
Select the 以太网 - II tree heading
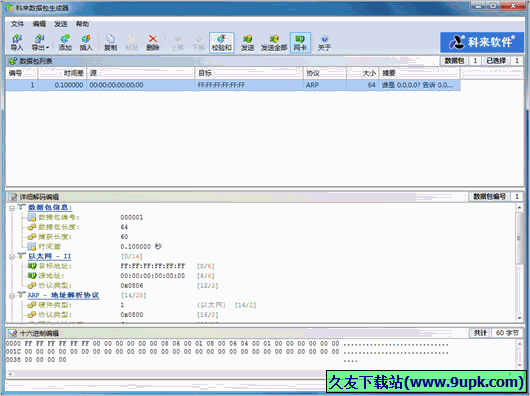tap(50, 256)
